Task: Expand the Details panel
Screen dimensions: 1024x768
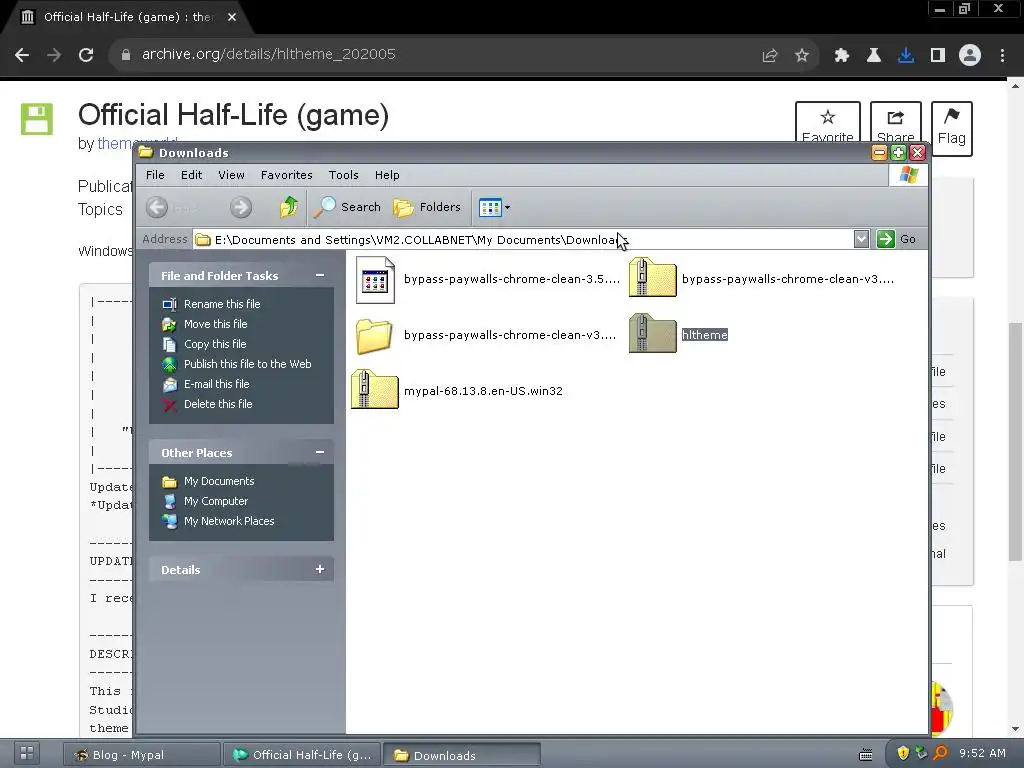Action: pyautogui.click(x=320, y=569)
